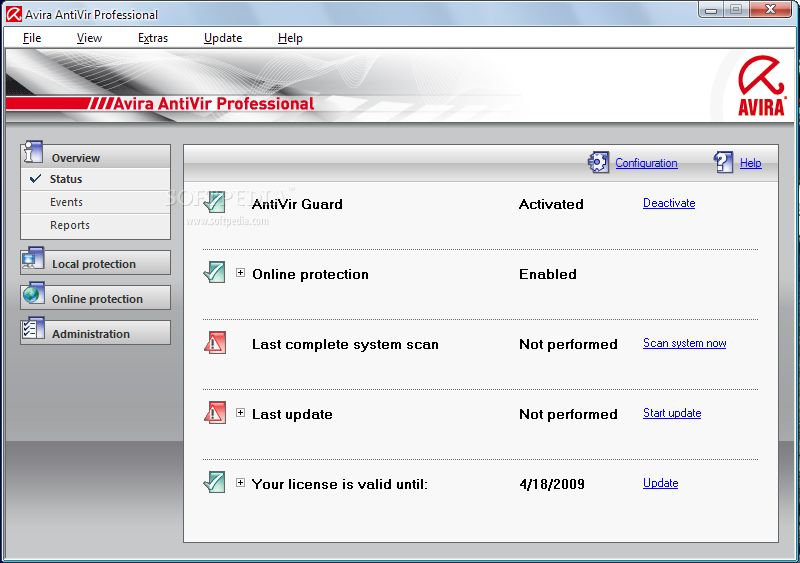800x563 pixels.
Task: Click the Activated status text
Action: [551, 204]
